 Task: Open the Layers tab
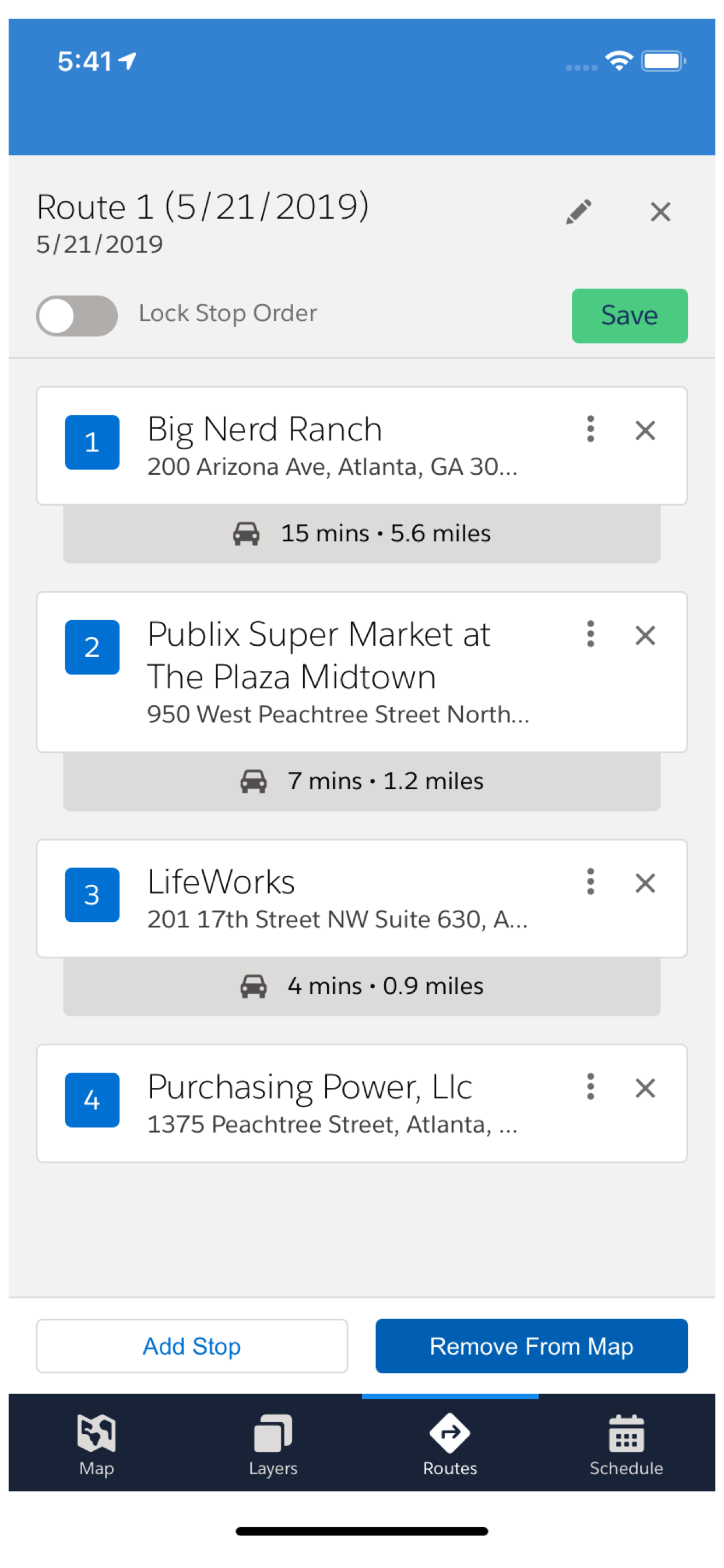tap(273, 1444)
